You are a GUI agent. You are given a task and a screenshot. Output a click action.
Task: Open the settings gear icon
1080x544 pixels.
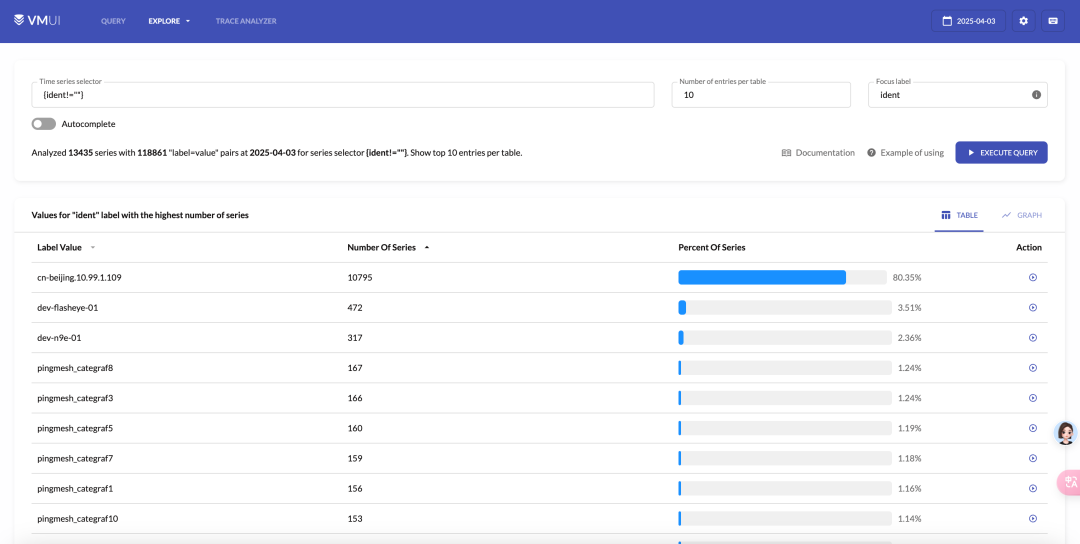1024,21
